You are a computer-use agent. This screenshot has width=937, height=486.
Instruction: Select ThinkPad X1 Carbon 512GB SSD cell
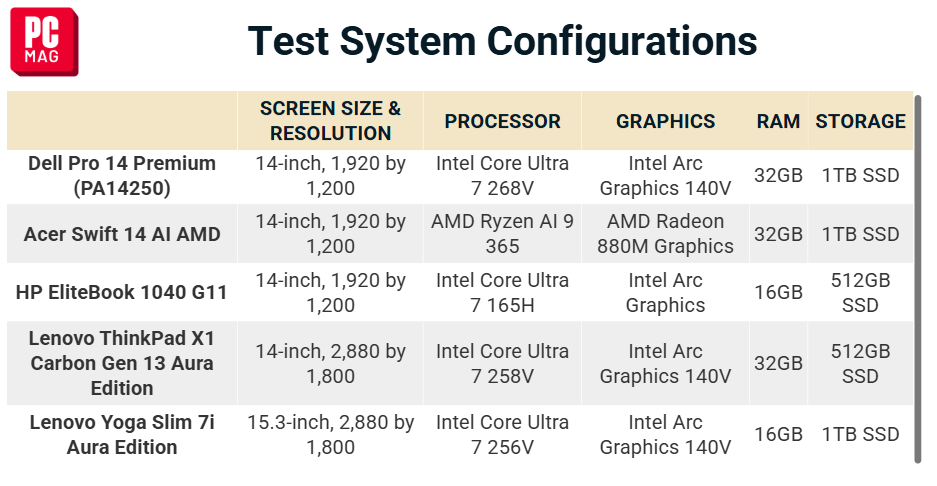coord(861,363)
